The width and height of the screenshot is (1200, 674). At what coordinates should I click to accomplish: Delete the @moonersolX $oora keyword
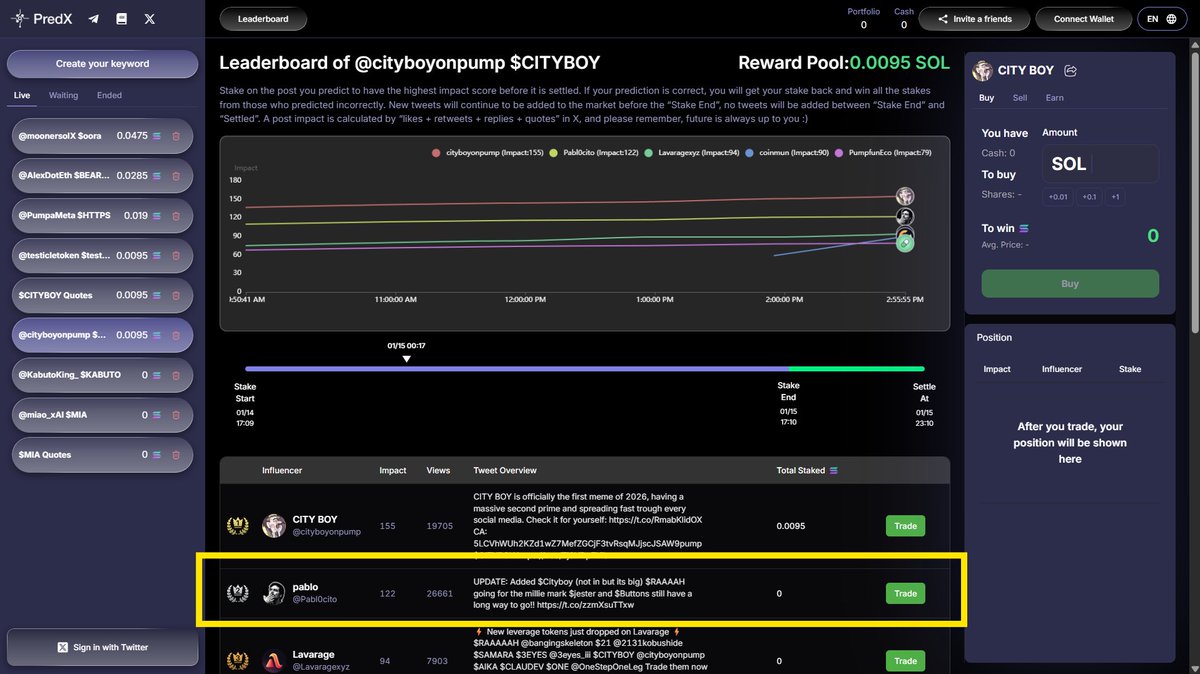176,136
